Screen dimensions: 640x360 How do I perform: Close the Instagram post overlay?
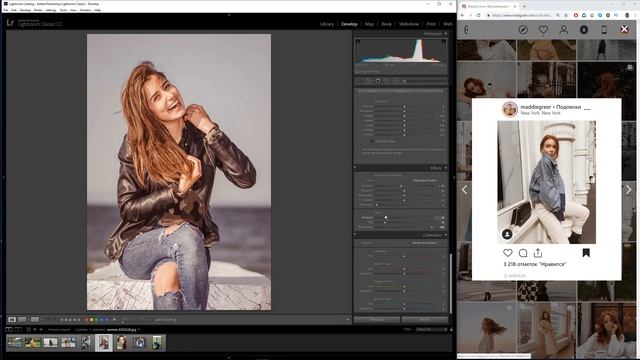pyautogui.click(x=624, y=29)
